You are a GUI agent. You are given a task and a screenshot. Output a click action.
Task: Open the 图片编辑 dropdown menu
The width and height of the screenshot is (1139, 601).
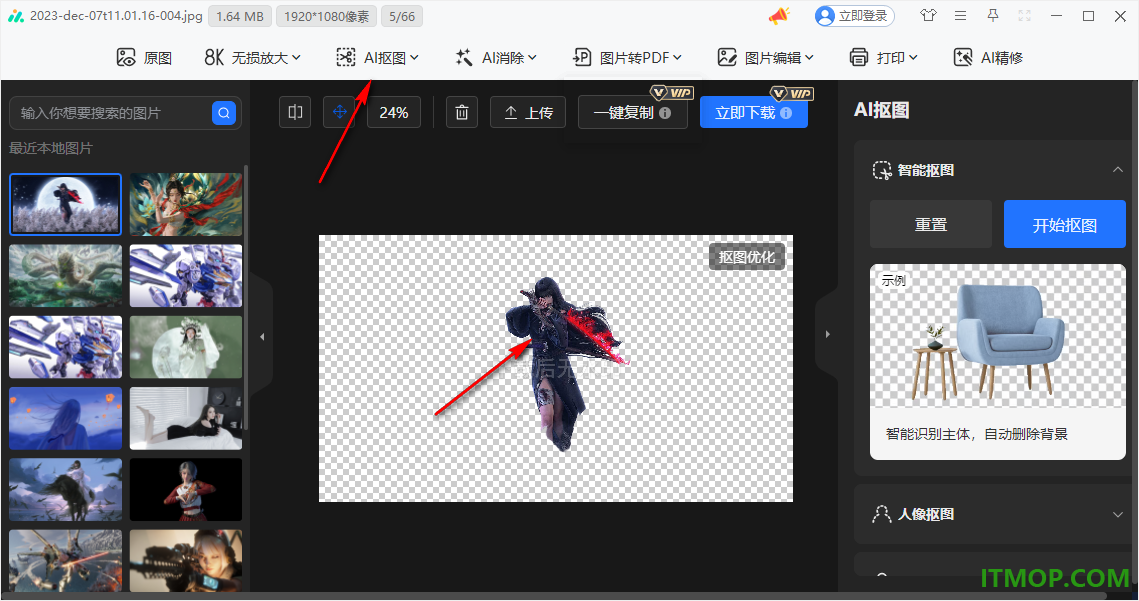(x=765, y=57)
